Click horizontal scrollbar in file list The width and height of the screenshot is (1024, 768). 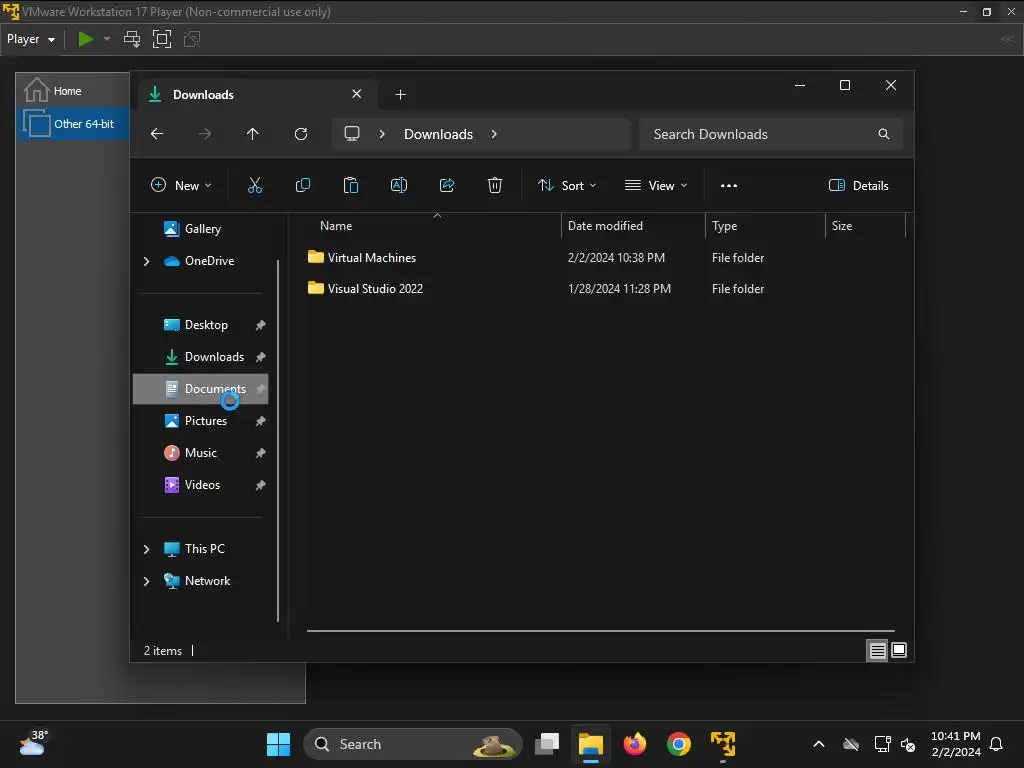tap(601, 631)
